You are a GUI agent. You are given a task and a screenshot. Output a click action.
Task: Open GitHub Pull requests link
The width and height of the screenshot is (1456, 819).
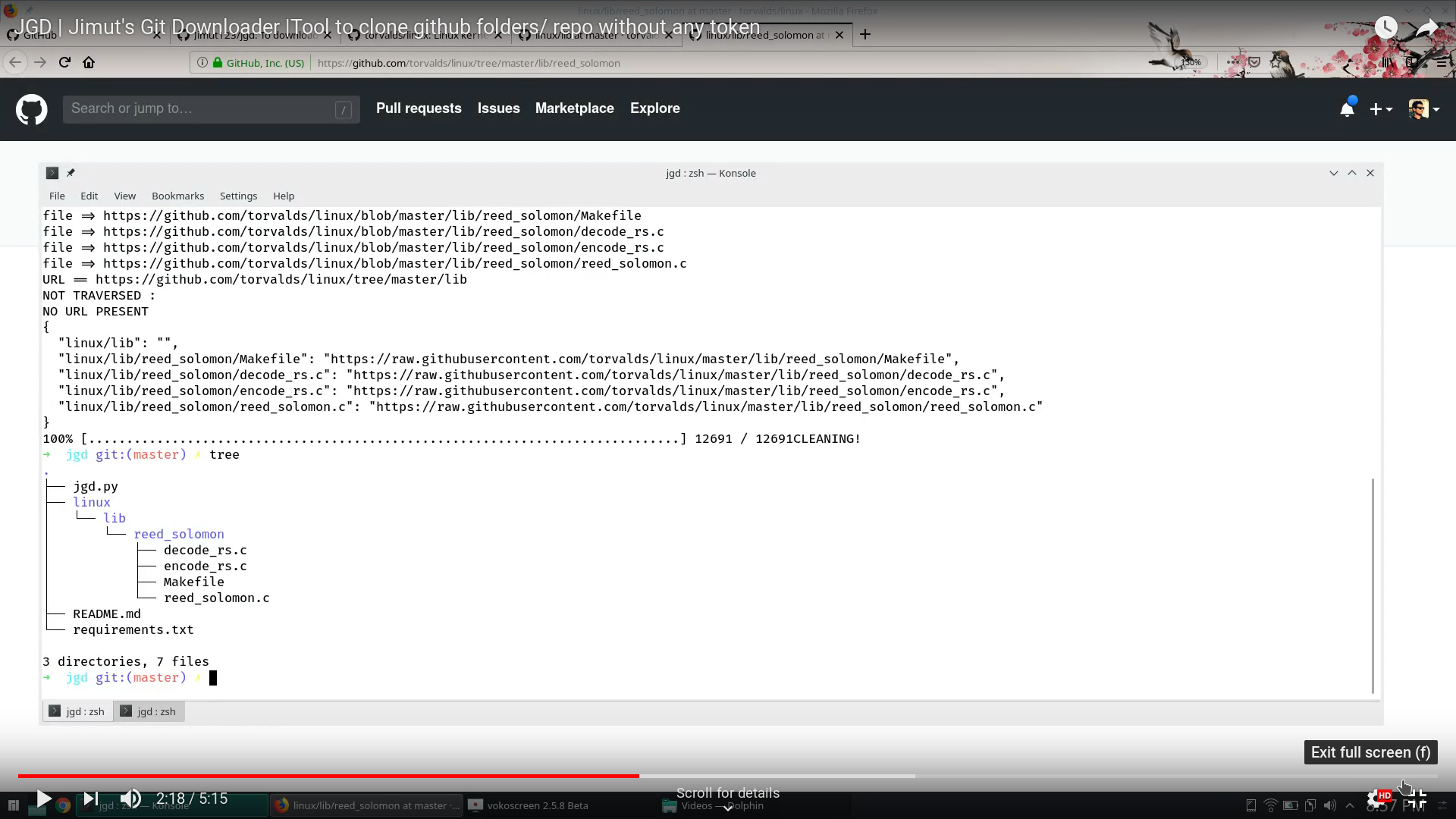(x=419, y=108)
